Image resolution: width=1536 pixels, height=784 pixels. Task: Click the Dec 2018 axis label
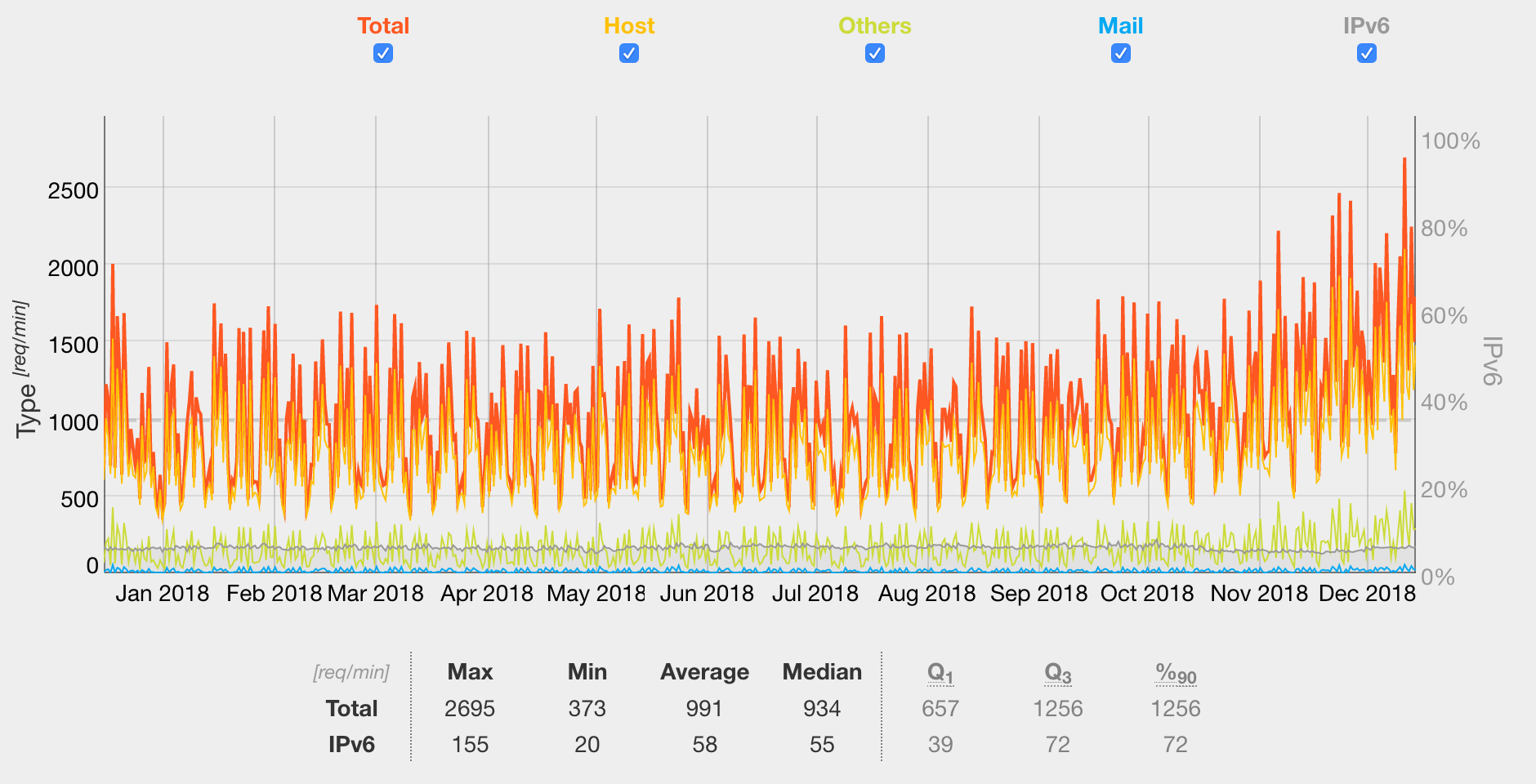[1367, 593]
